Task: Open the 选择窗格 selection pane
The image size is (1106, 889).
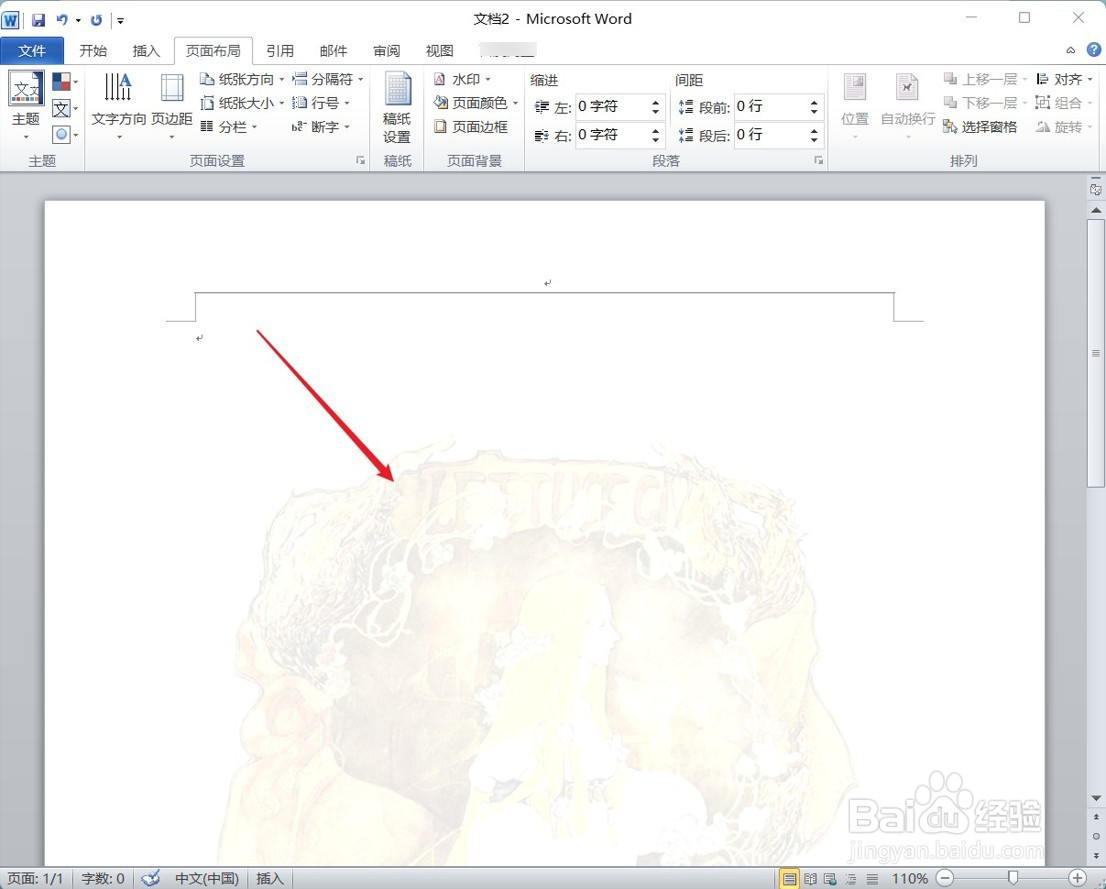Action: coord(980,127)
